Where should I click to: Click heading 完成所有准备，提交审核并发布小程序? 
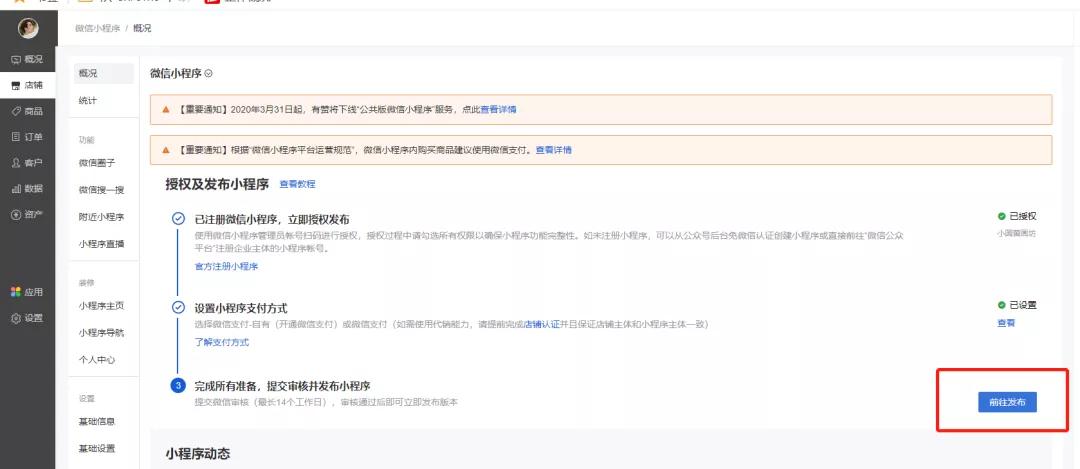click(x=282, y=386)
